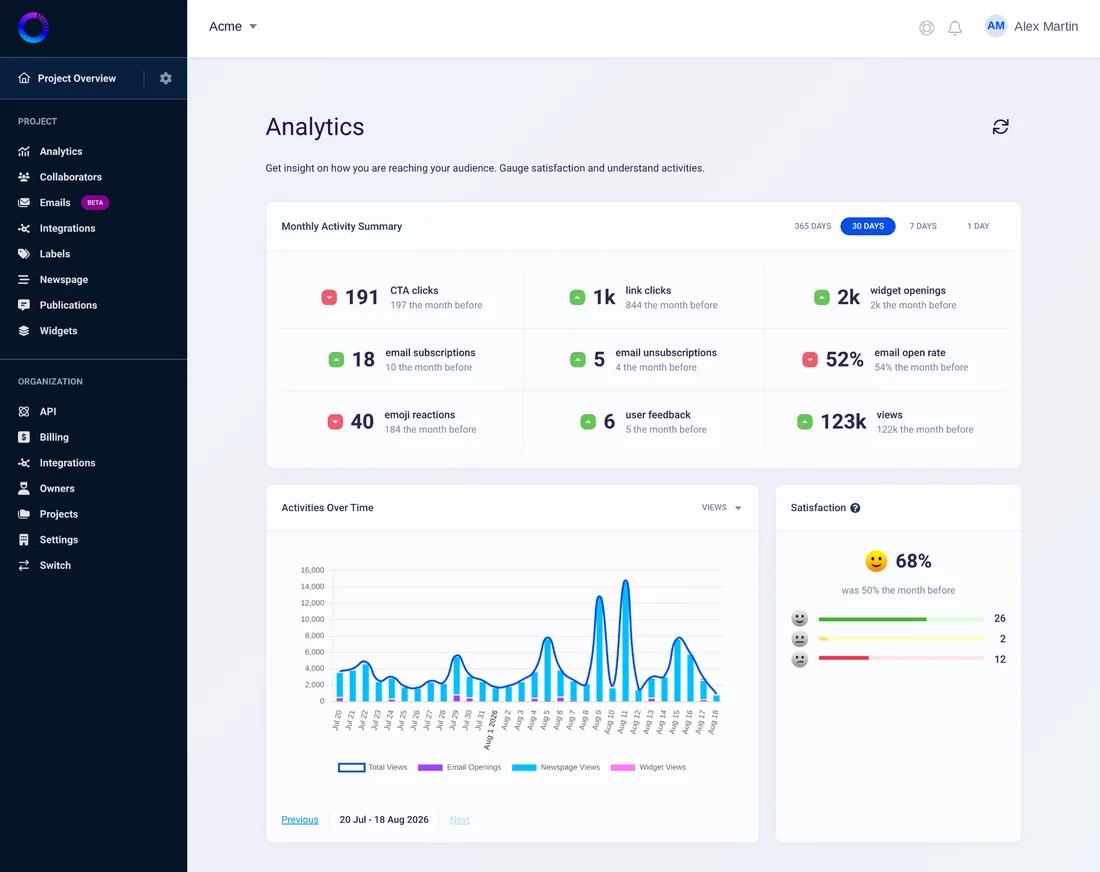Click the Previous date range link
The width and height of the screenshot is (1100, 872).
tap(300, 819)
